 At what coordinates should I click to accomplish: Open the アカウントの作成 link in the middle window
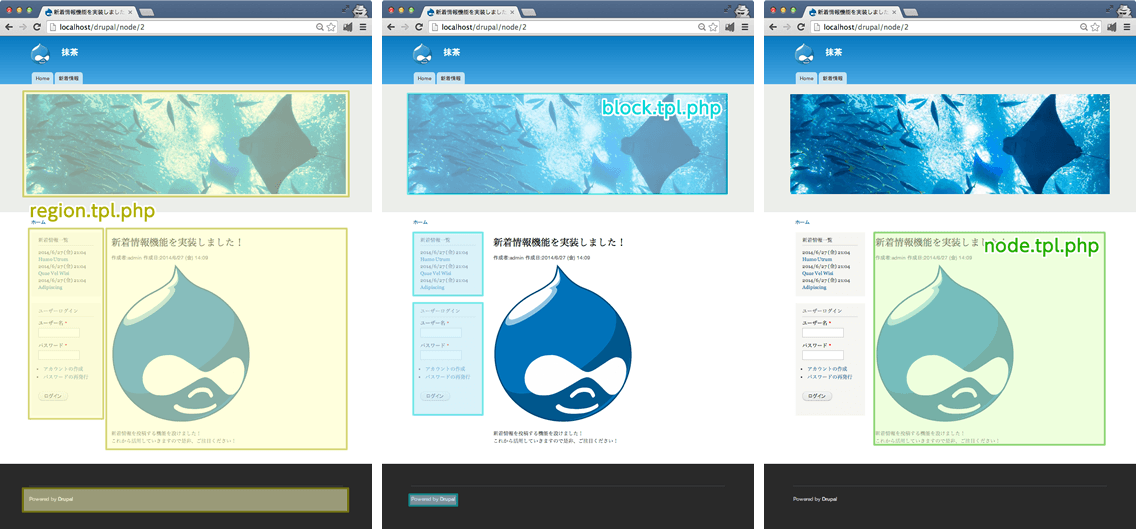[x=444, y=369]
